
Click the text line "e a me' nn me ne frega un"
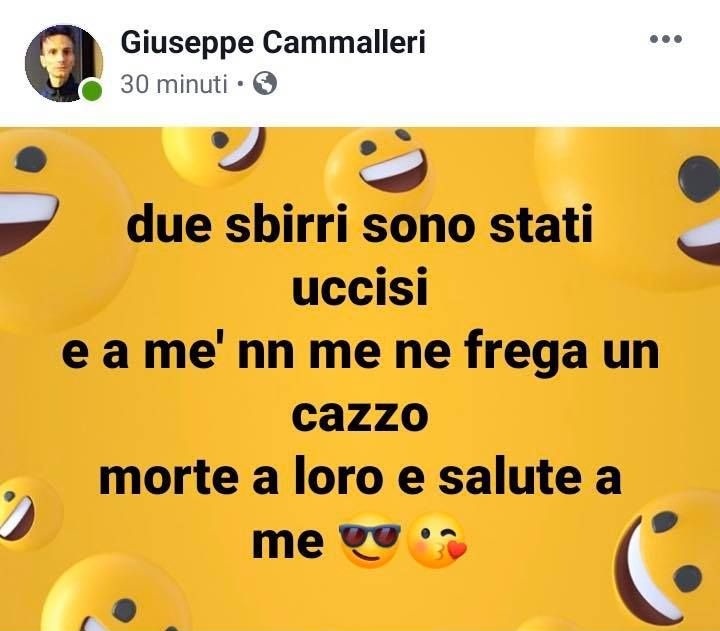(360, 354)
